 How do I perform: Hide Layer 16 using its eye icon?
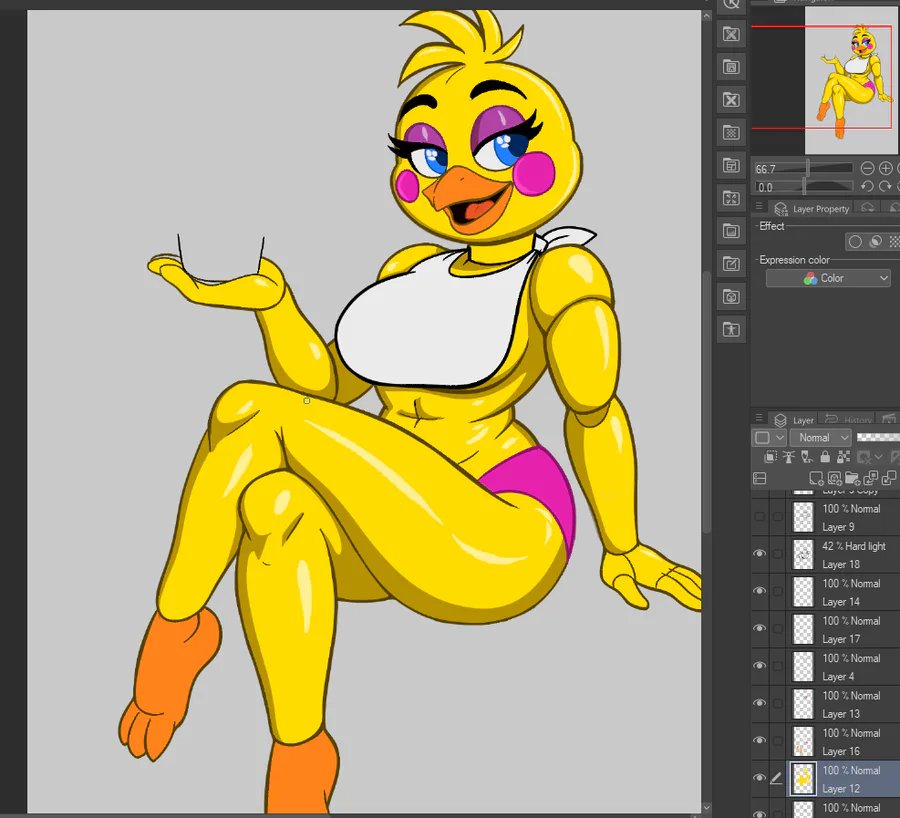tap(759, 740)
